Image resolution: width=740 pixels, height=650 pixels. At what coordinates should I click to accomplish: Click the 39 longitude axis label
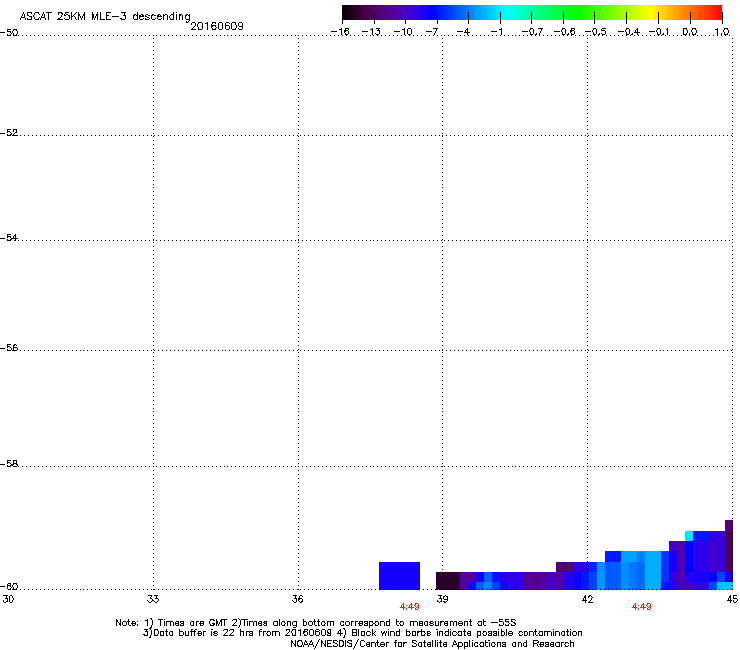click(x=442, y=599)
